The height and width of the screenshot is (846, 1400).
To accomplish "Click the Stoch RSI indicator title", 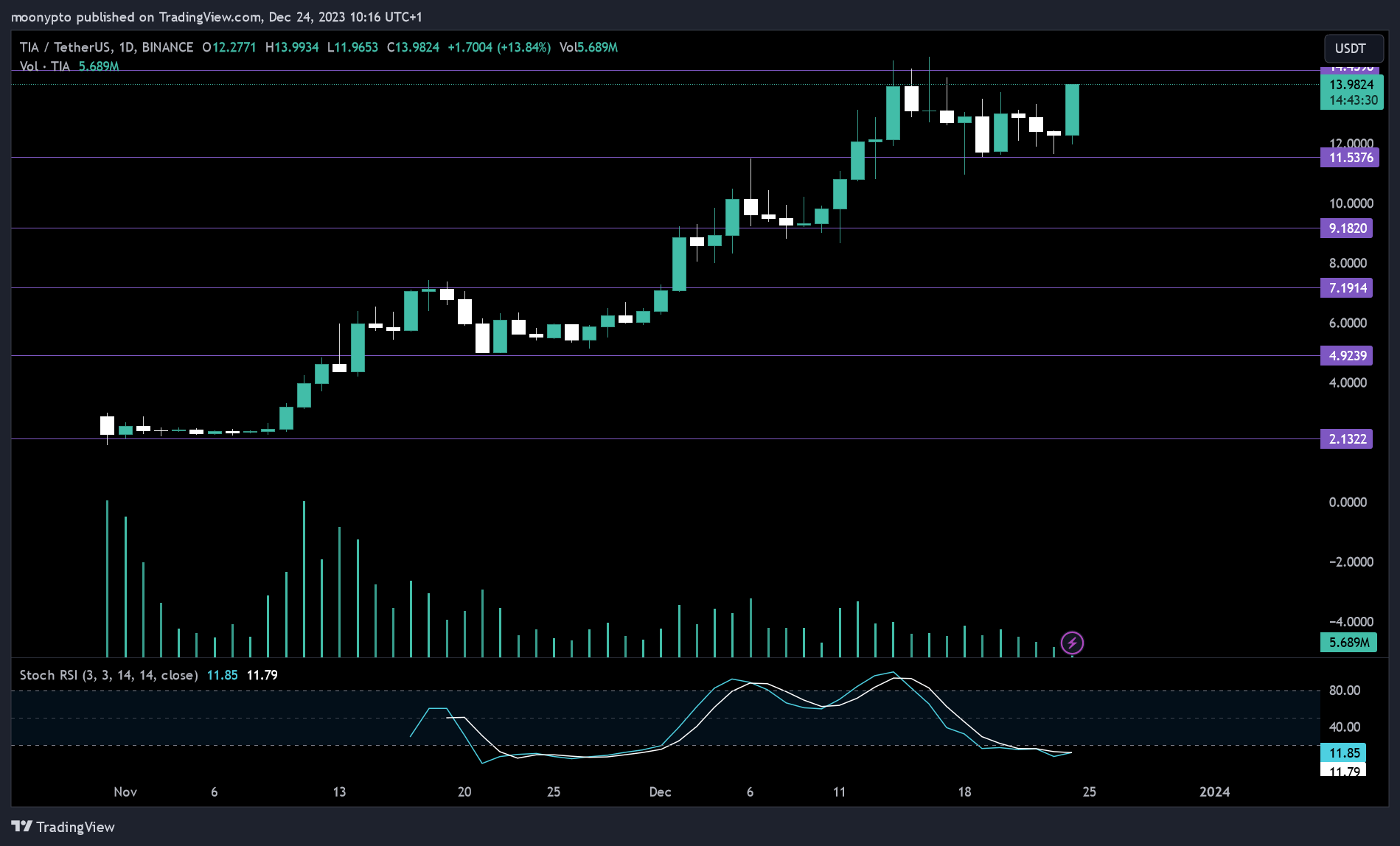I will coord(108,675).
